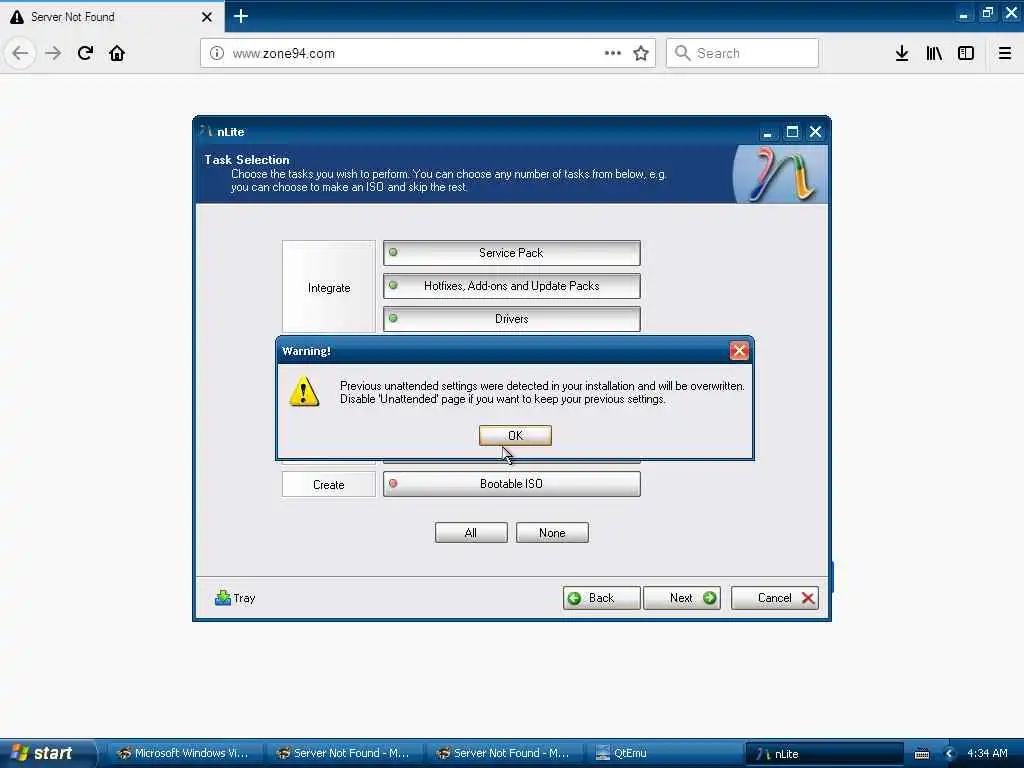Switch to QtEmu taskbar item

point(666,753)
